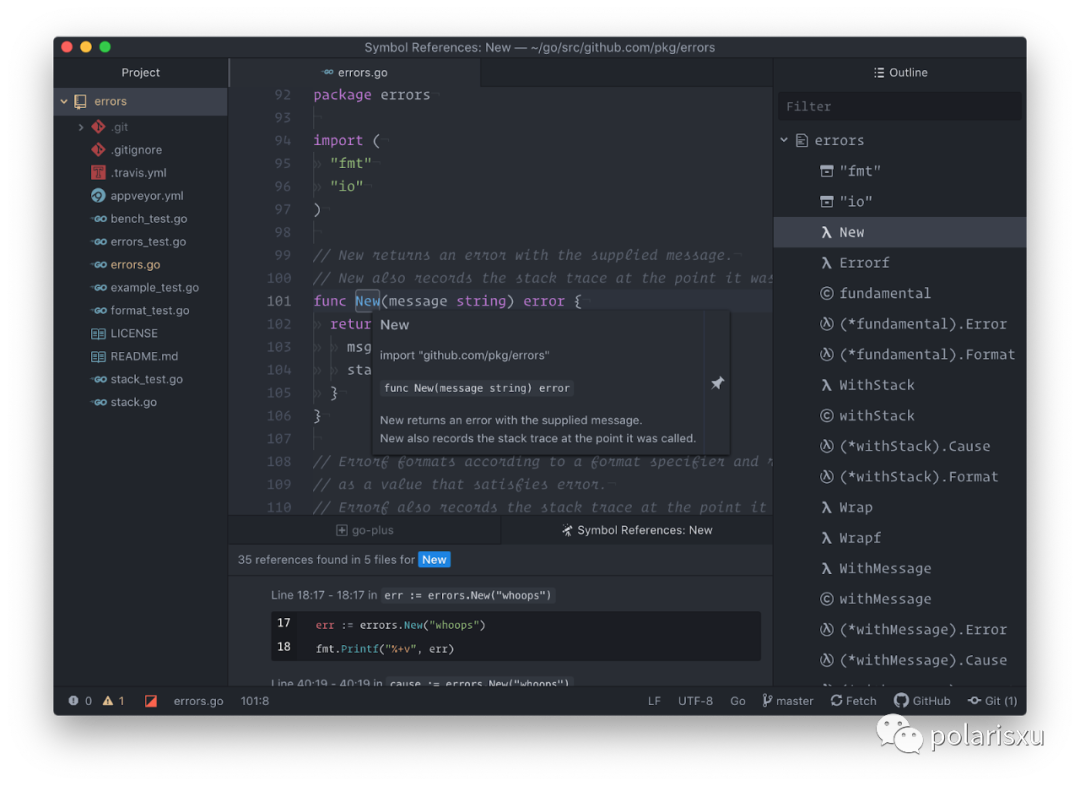Click the .git folder icon

[x=98, y=127]
